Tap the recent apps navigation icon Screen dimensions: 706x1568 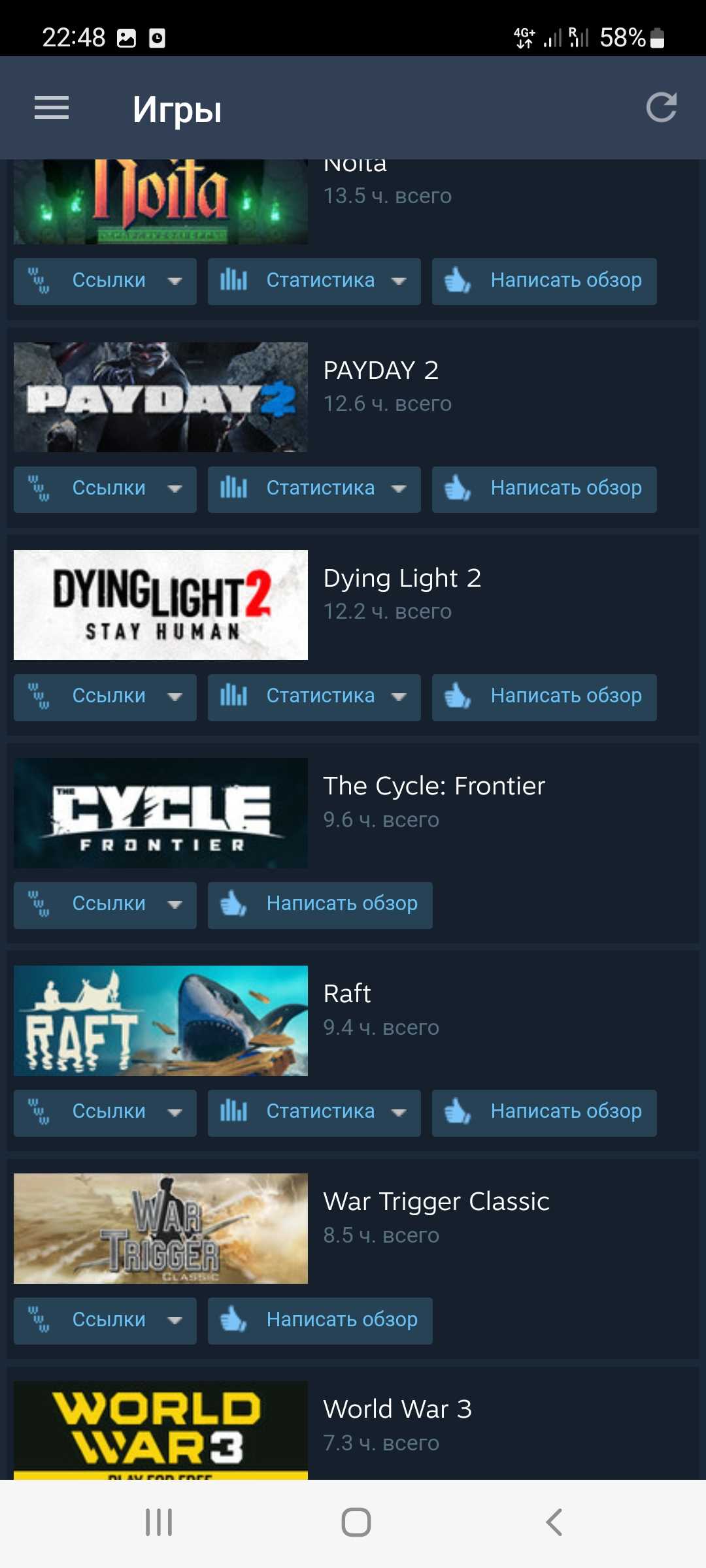click(x=159, y=1522)
